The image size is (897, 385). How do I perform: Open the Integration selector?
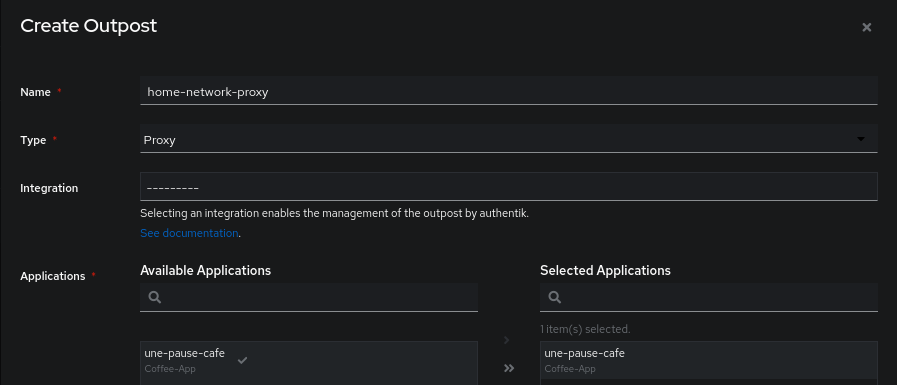508,186
